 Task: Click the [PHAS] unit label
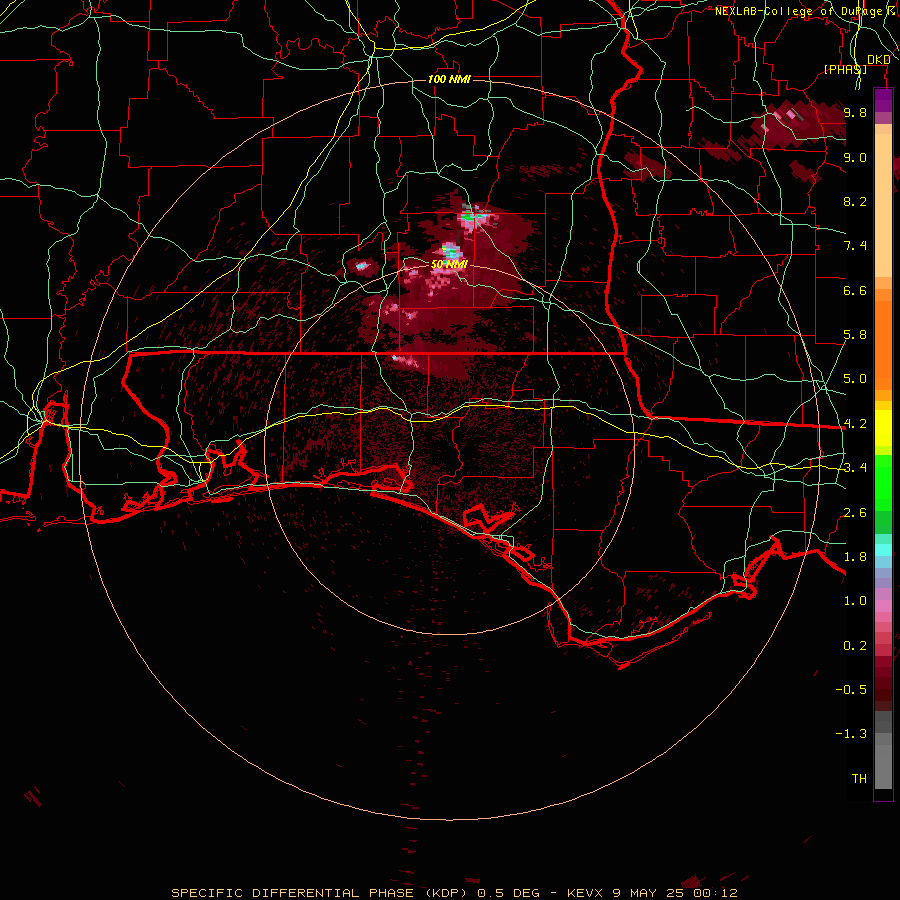click(845, 69)
